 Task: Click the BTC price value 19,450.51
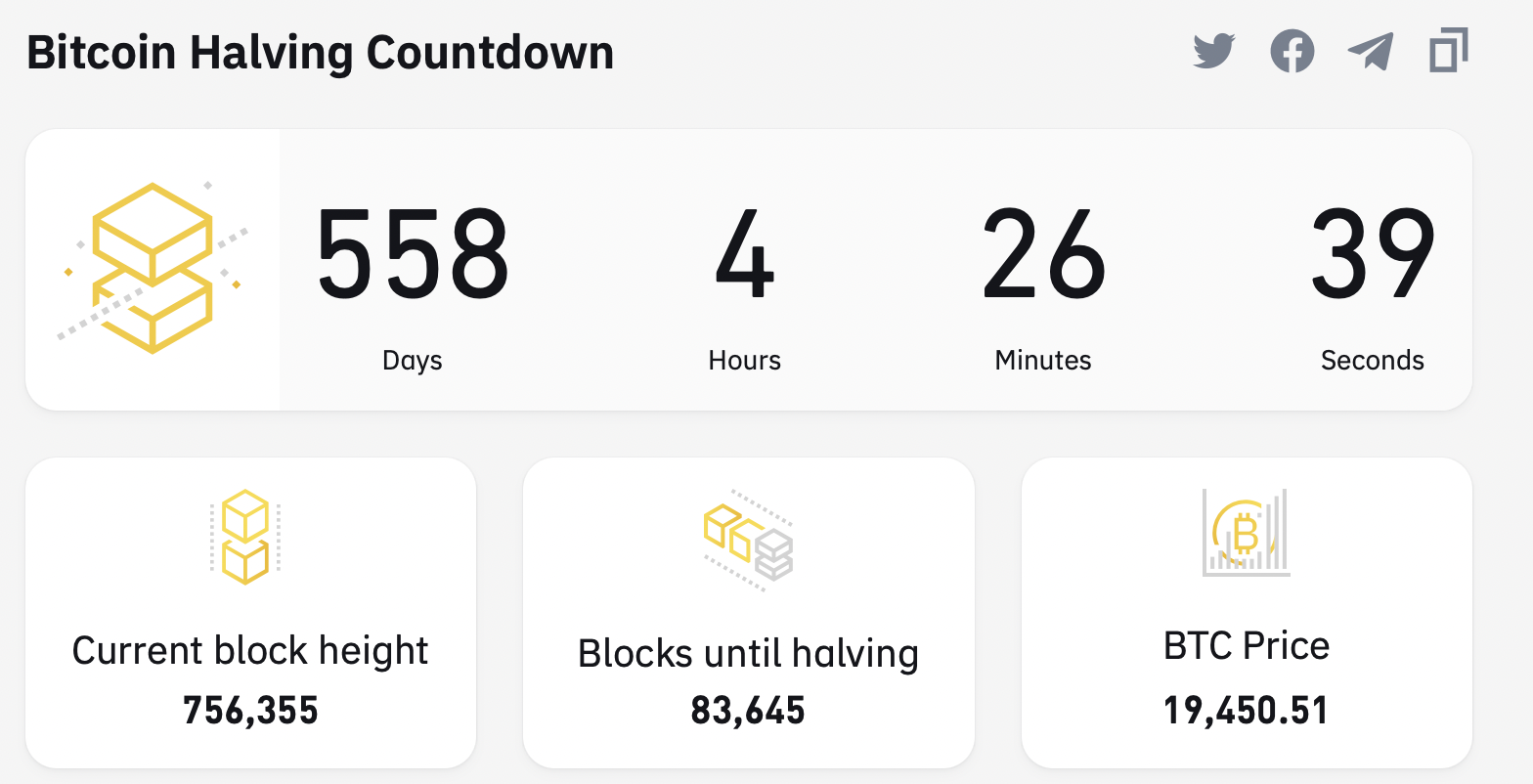1247,711
